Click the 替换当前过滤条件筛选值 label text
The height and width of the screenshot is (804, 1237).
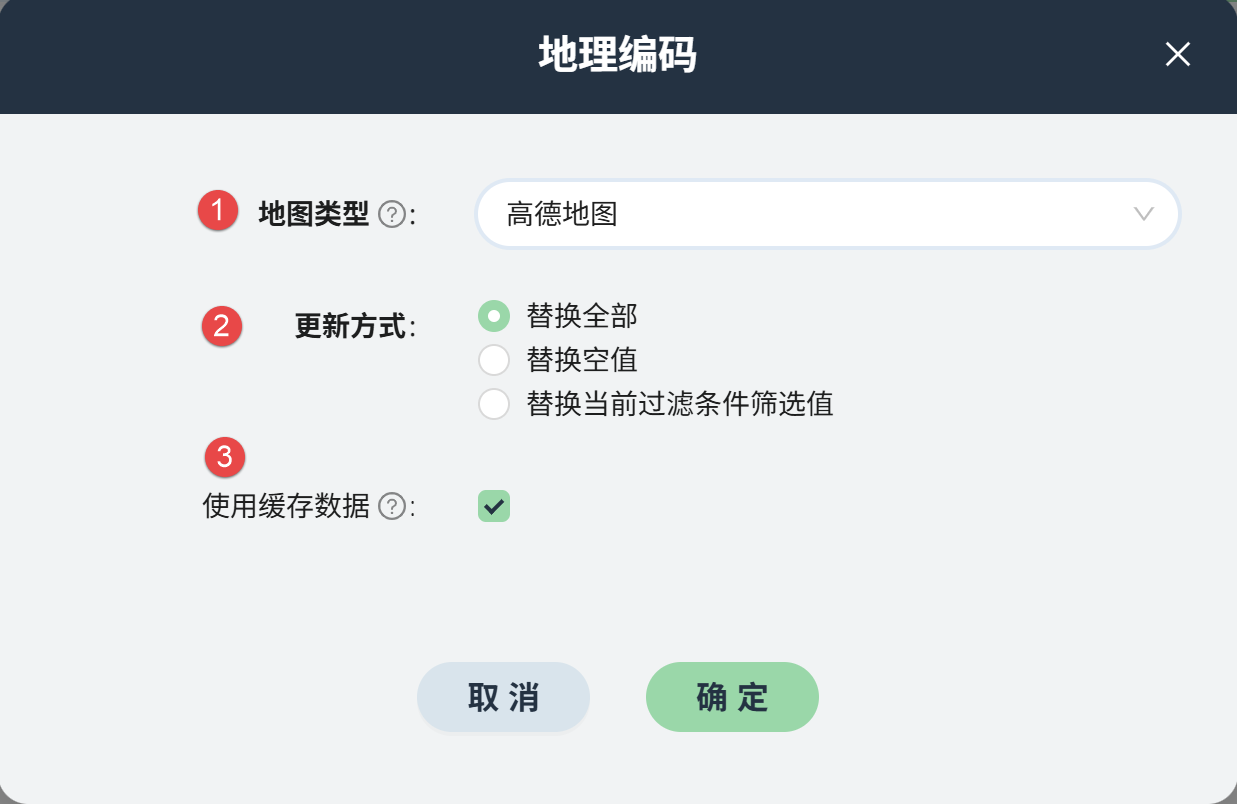680,404
